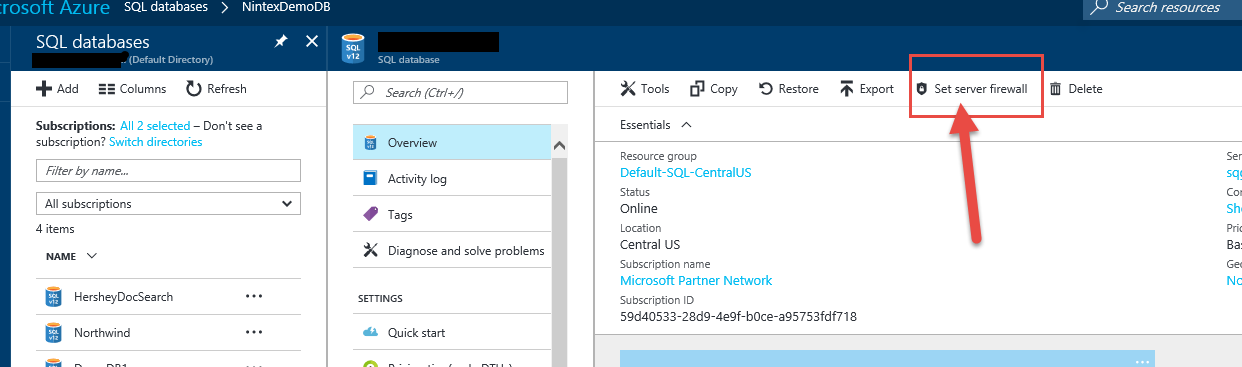Click the search magnifier icon in header
1242x367 pixels.
pos(1099,7)
